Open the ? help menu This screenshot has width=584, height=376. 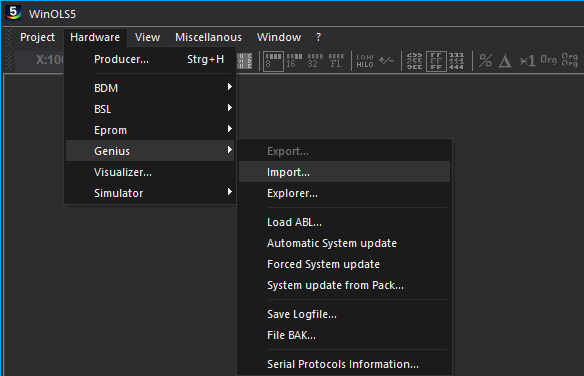click(x=318, y=37)
